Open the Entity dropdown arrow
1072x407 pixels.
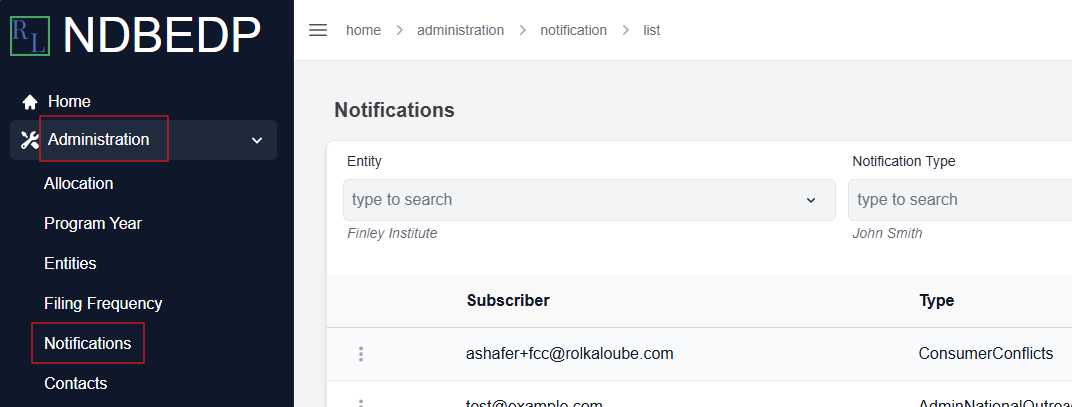811,200
